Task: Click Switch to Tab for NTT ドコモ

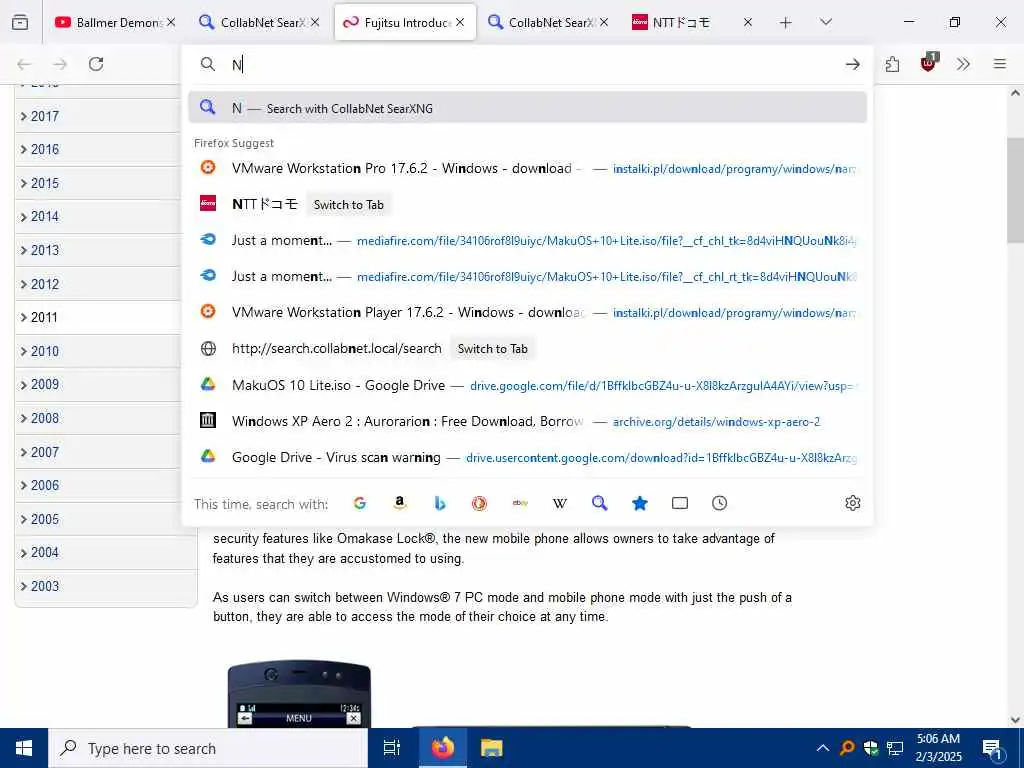Action: (x=349, y=204)
